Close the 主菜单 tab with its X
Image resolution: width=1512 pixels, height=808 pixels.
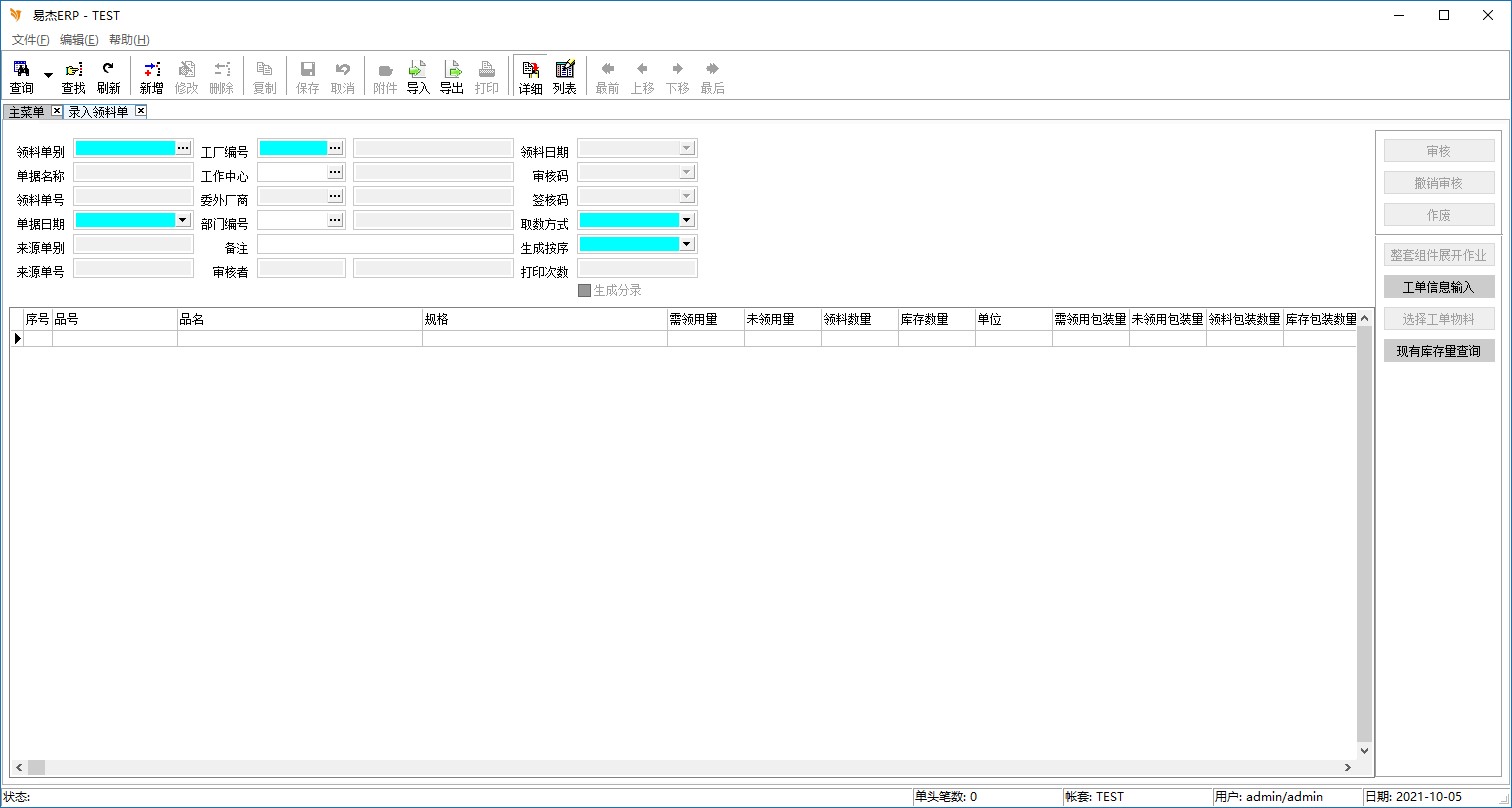pos(56,111)
